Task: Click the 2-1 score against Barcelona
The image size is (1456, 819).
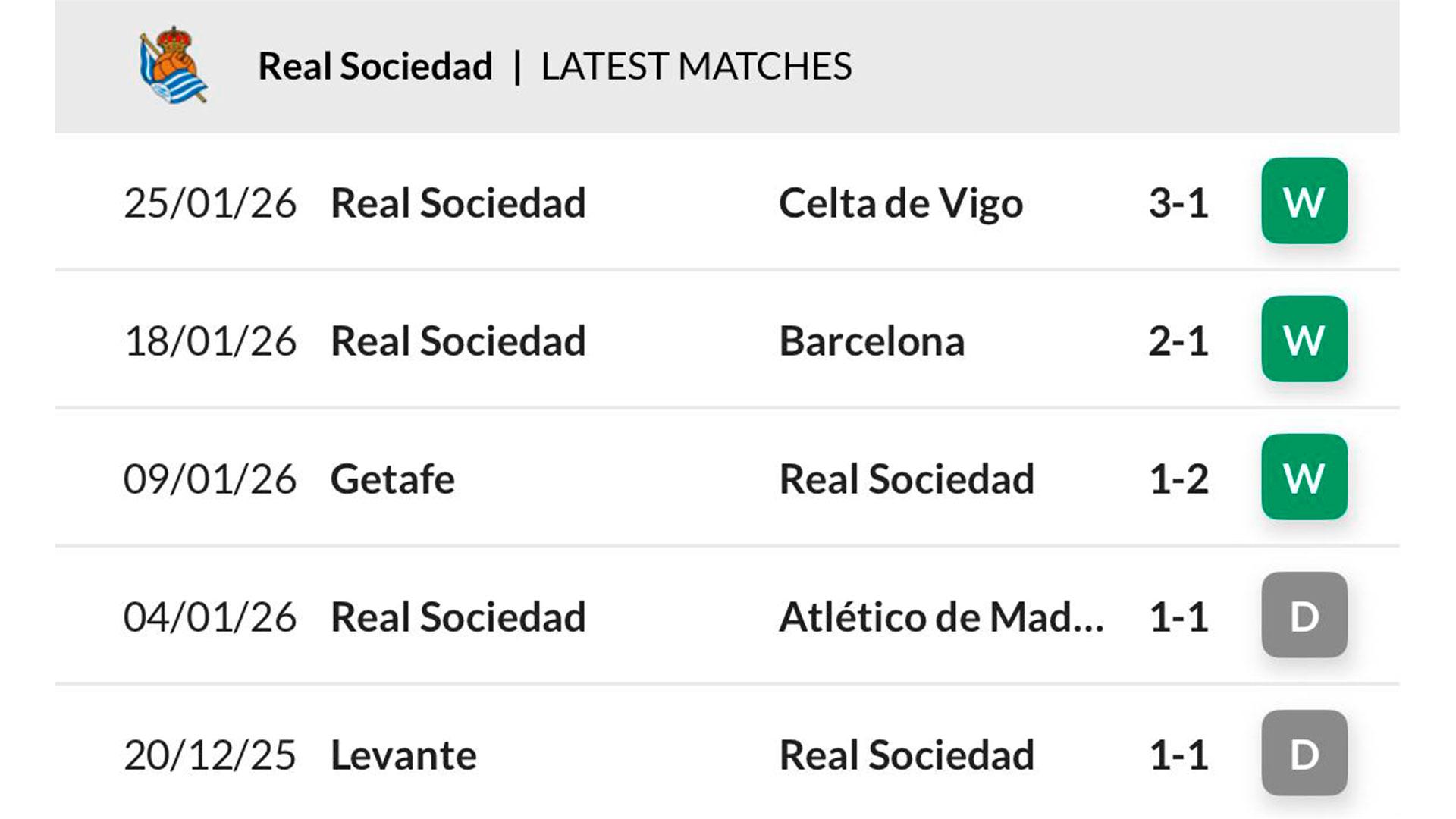Action: tap(1178, 341)
